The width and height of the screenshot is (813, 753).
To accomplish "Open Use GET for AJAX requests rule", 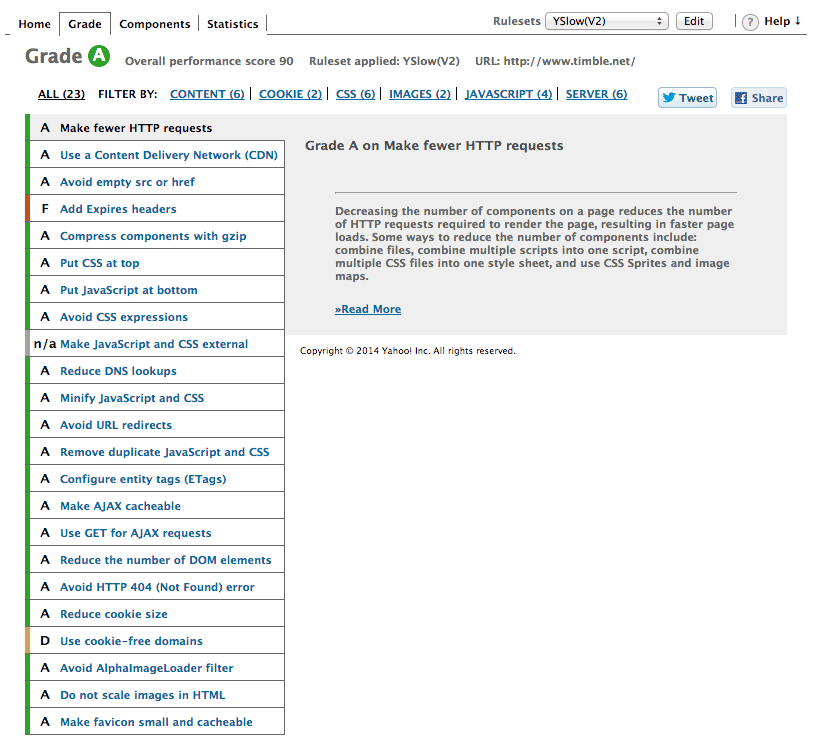I will click(157, 532).
